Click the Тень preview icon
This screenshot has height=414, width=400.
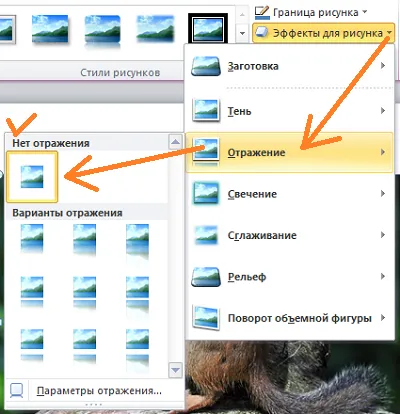click(x=206, y=110)
